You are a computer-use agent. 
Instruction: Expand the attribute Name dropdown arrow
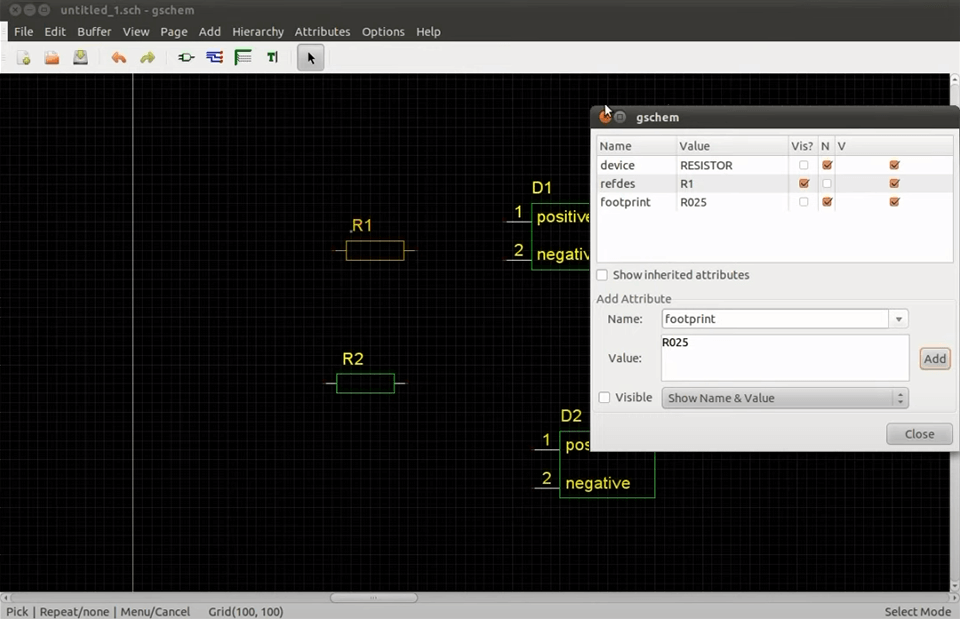coord(899,319)
